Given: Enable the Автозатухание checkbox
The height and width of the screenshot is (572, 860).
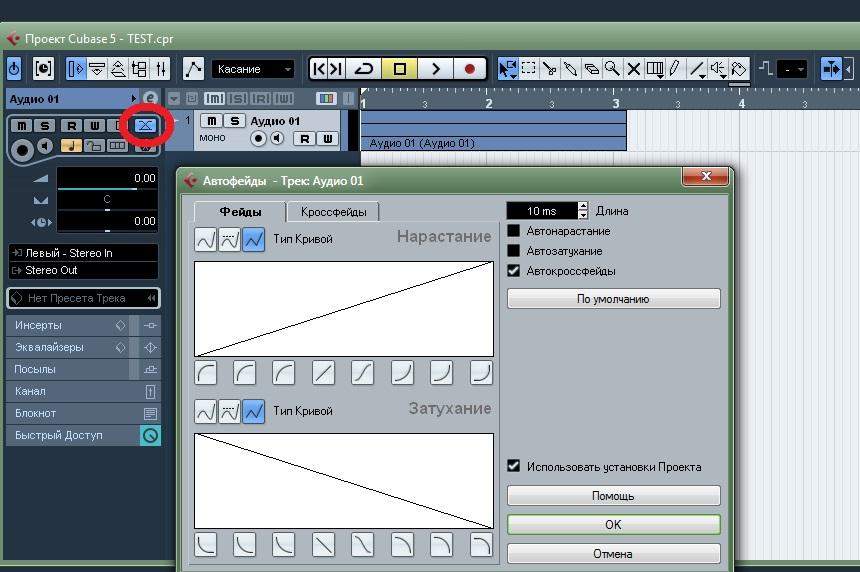Looking at the screenshot, I should coord(513,251).
